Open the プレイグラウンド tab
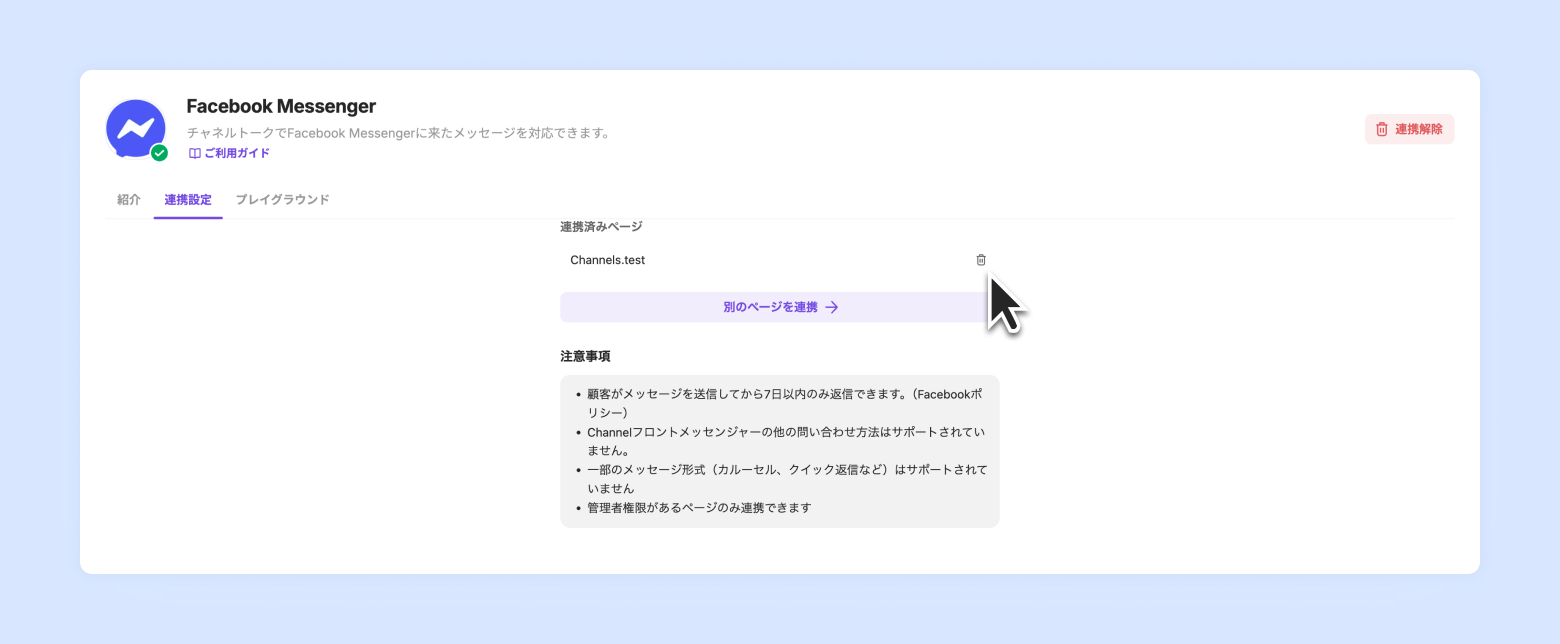 pyautogui.click(x=282, y=199)
